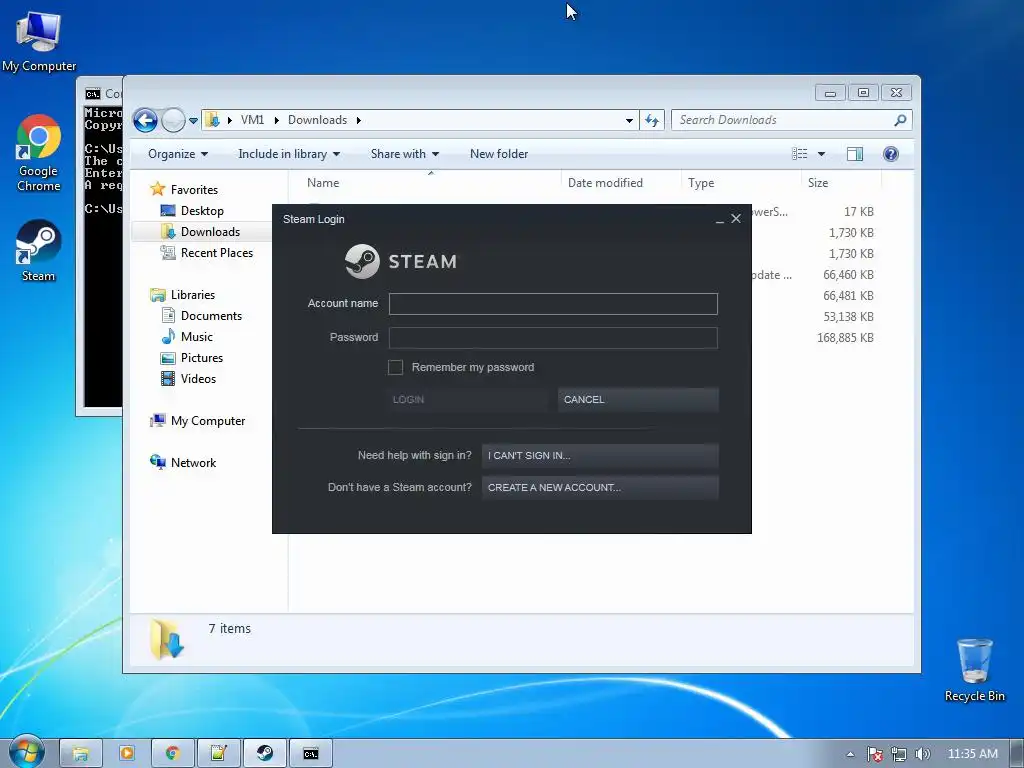This screenshot has width=1024, height=768.
Task: Click the volume speaker tray icon
Action: point(922,754)
